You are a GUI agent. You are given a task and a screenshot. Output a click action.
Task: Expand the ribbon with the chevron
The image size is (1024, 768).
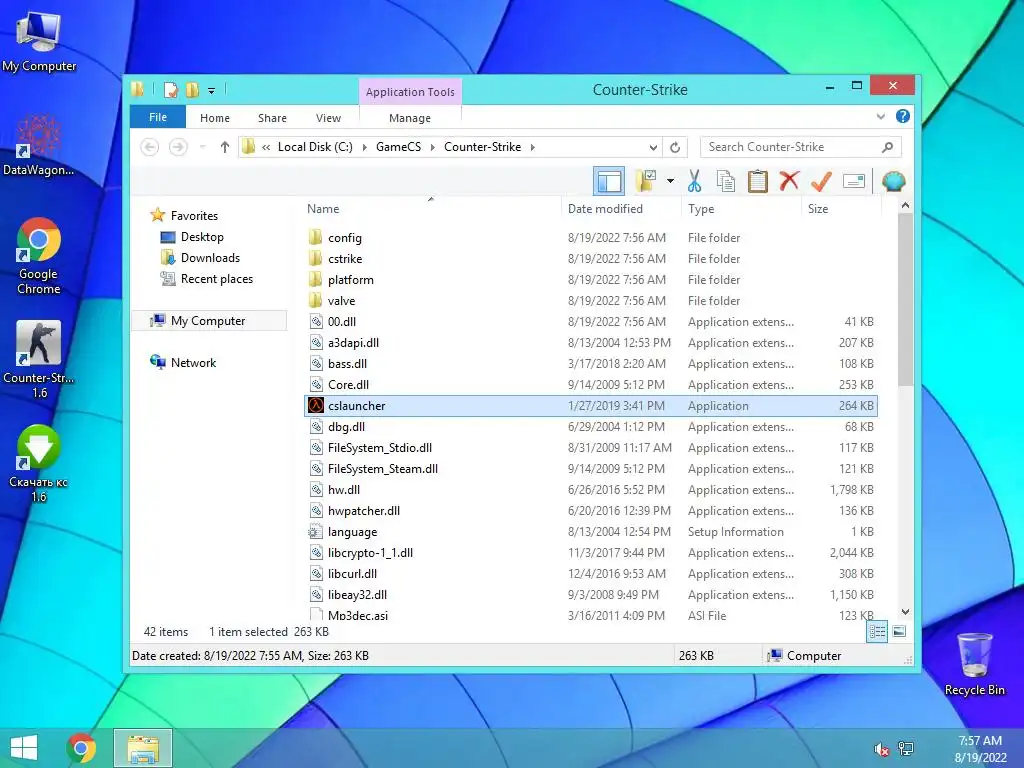click(x=880, y=116)
